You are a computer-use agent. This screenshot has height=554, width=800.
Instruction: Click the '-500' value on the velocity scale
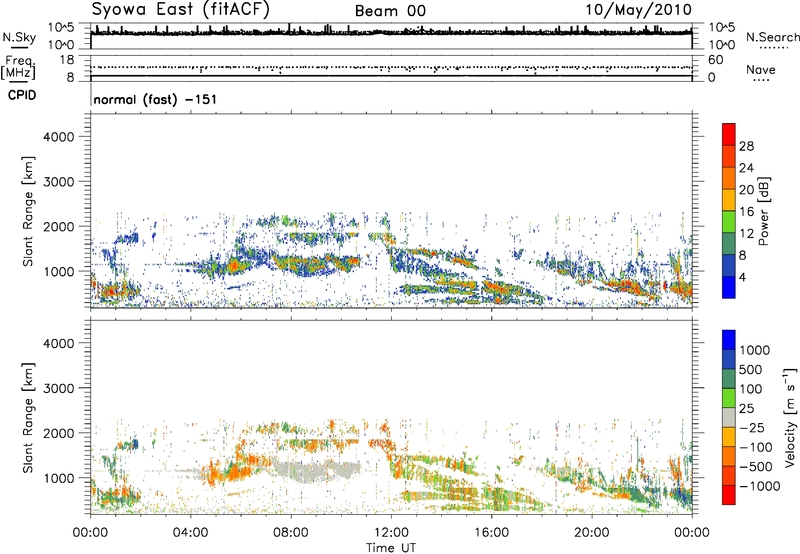pyautogui.click(x=756, y=467)
